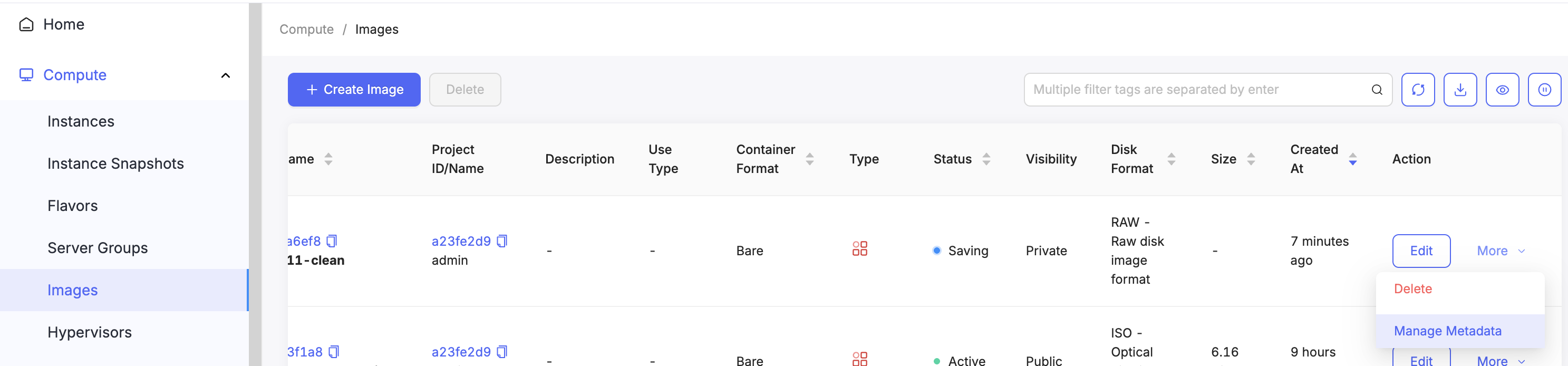Edit the Active ISO image
This screenshot has width=1568, height=366.
point(1421,358)
